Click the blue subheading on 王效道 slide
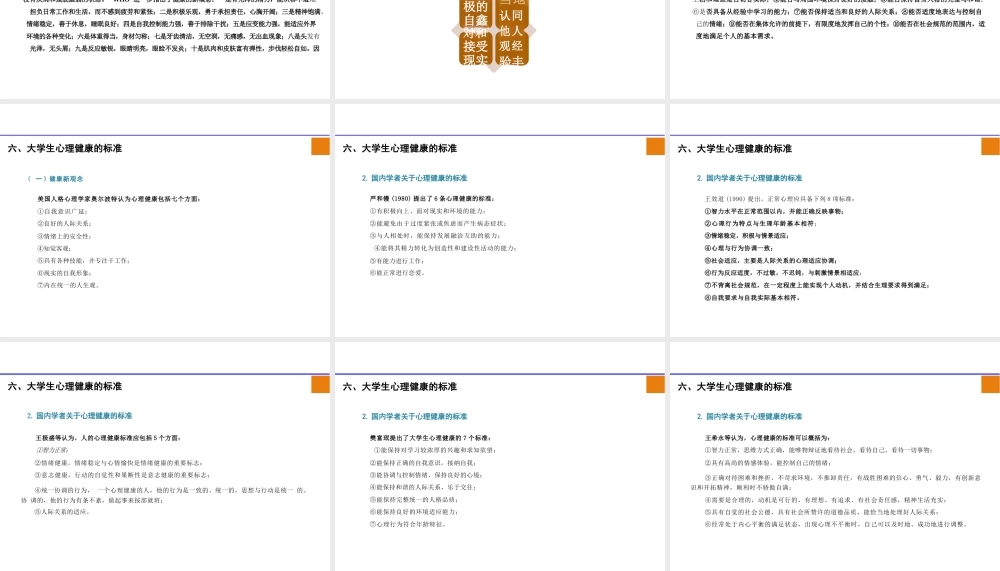The width and height of the screenshot is (1000, 571). click(x=749, y=178)
